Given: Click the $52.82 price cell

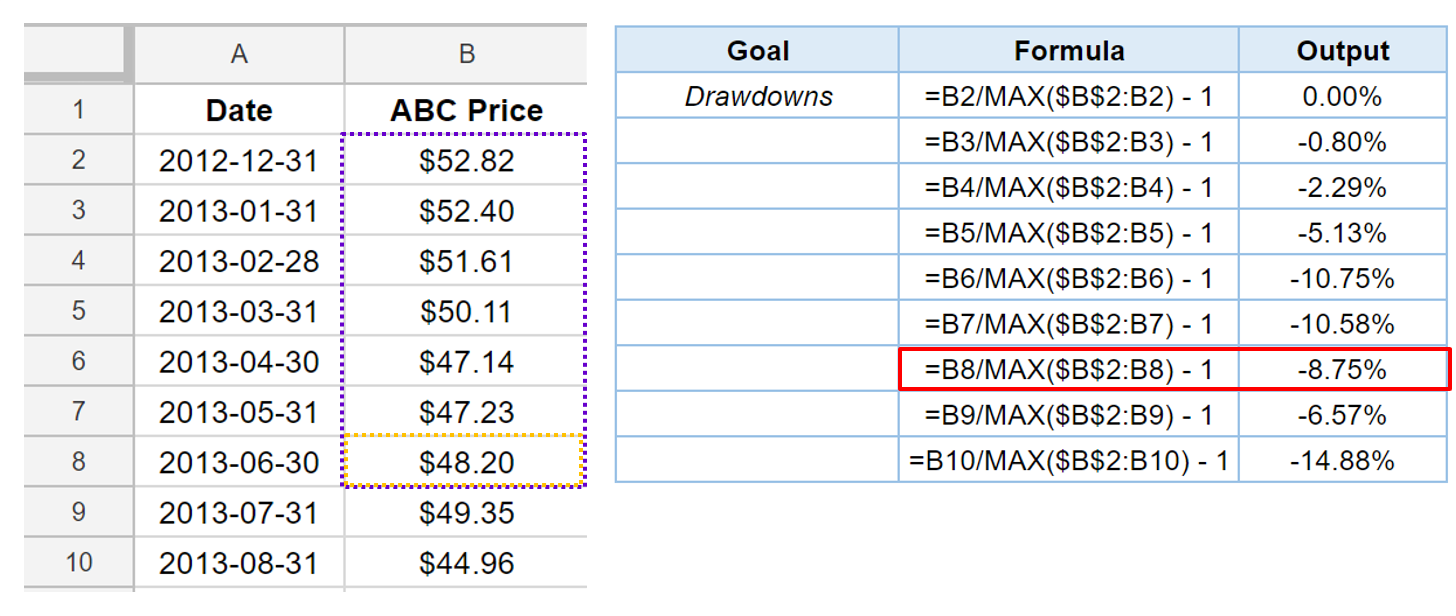Looking at the screenshot, I should click(x=466, y=161).
